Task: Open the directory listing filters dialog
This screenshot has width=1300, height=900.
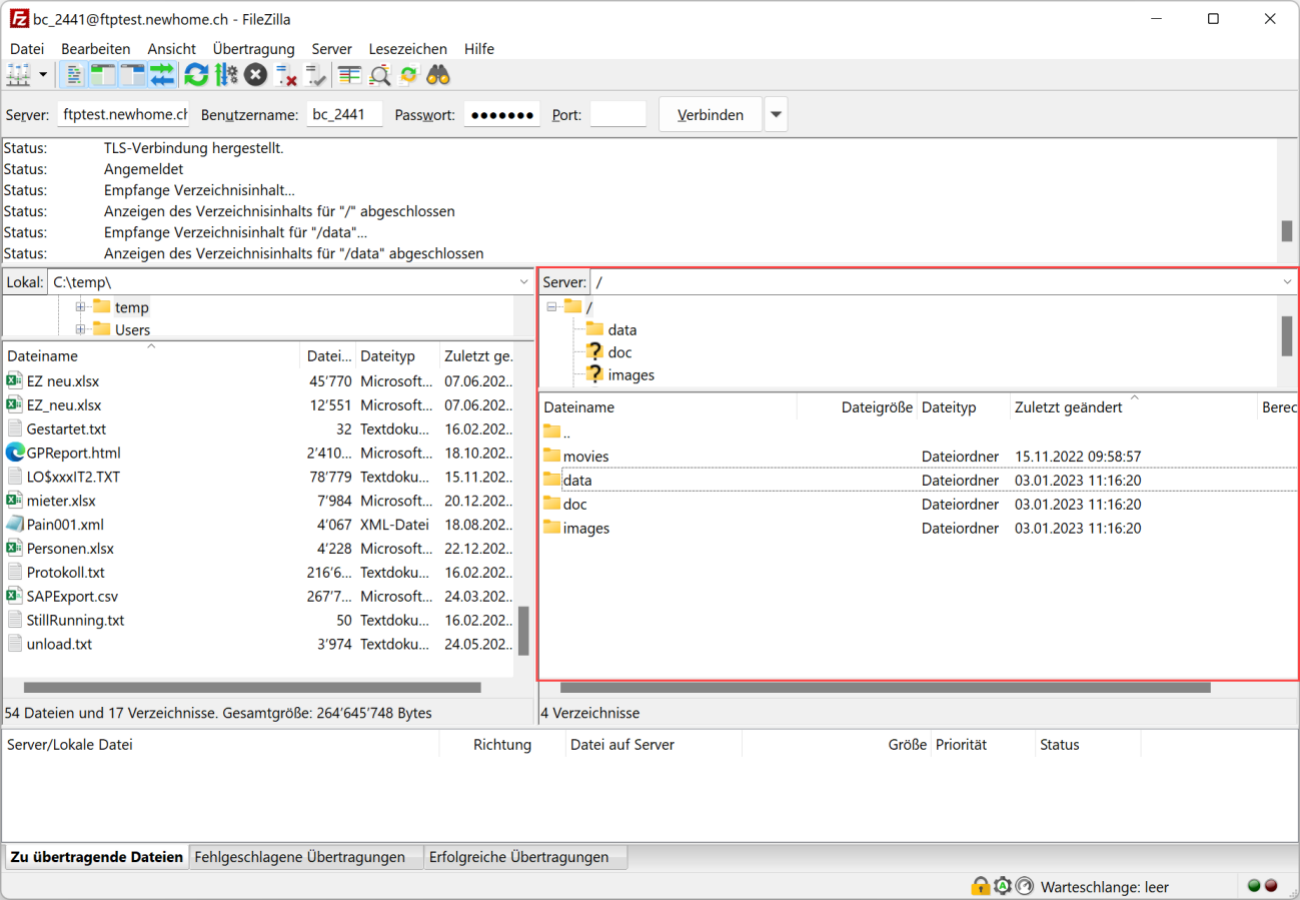Action: (x=349, y=74)
